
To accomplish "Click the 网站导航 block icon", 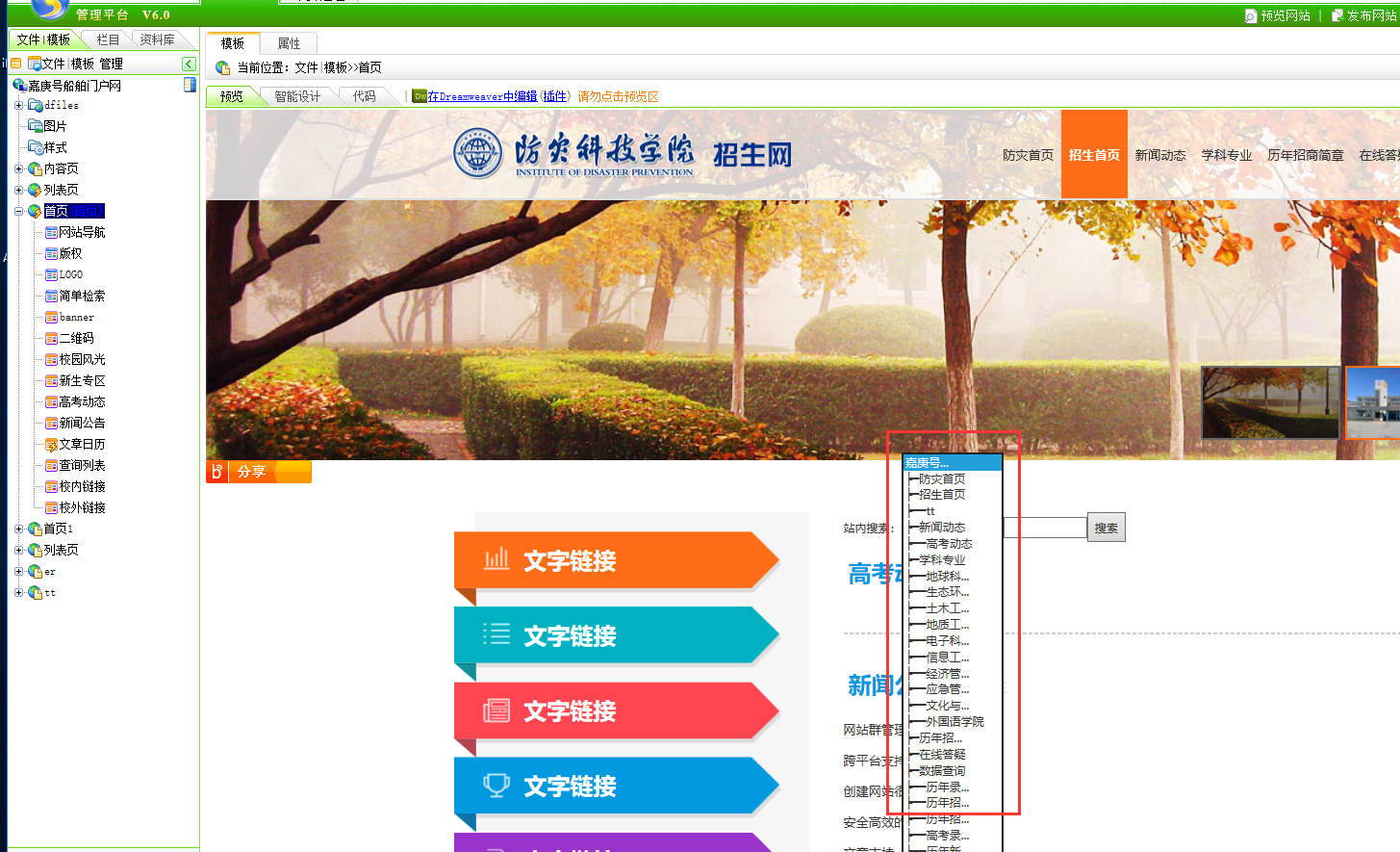I will point(51,232).
